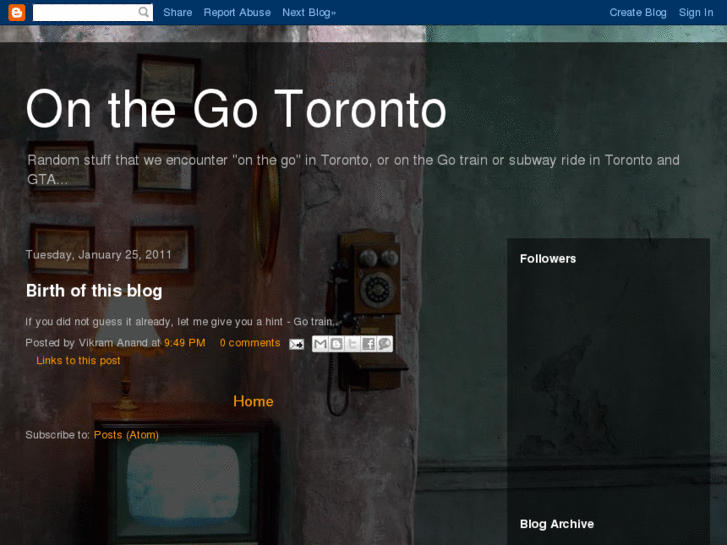The width and height of the screenshot is (727, 545).
Task: Click the Google Buzz share icon
Action: pos(385,344)
